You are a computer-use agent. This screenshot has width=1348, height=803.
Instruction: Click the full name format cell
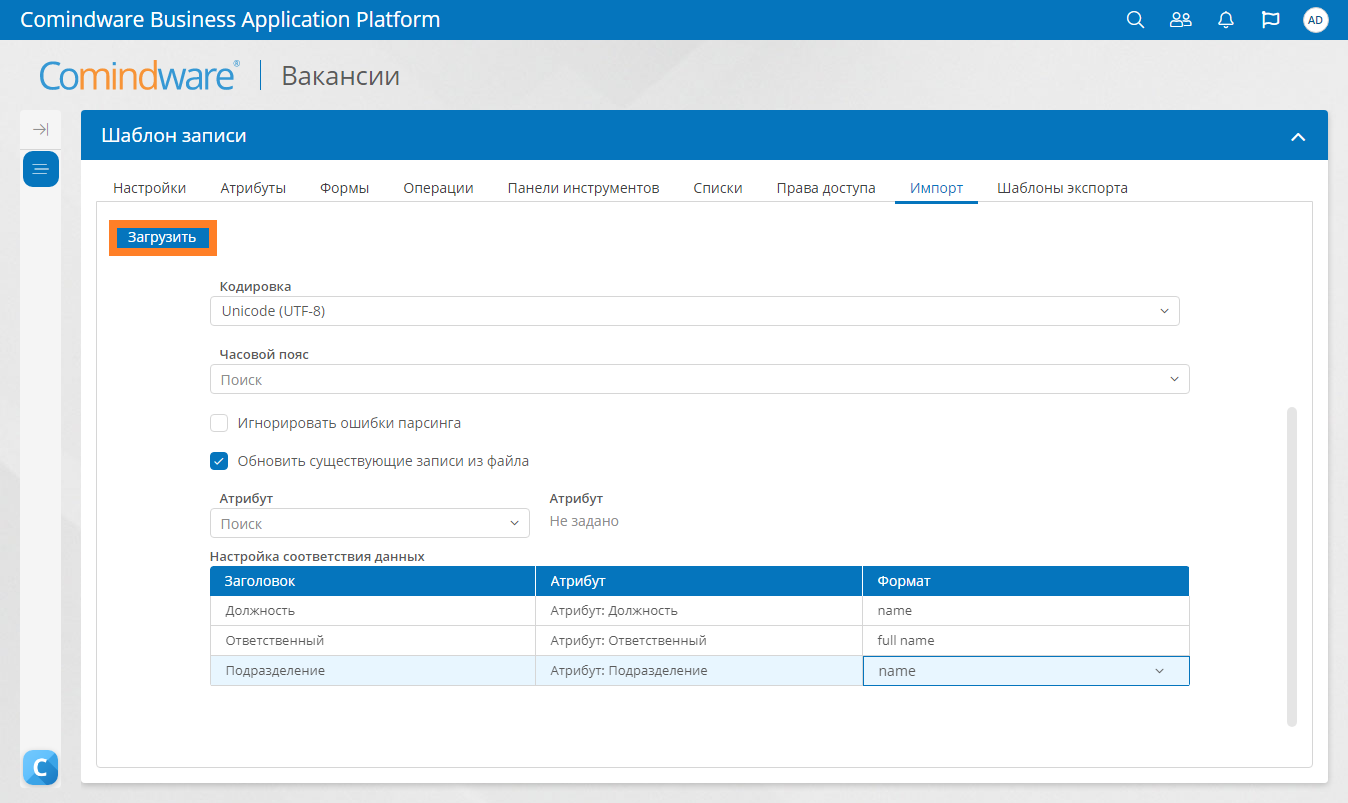(x=1026, y=641)
